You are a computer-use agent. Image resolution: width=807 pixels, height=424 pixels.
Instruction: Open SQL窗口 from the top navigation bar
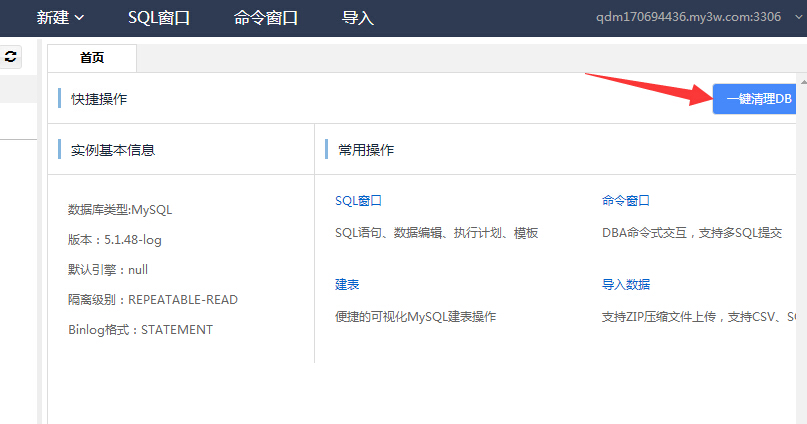point(159,17)
